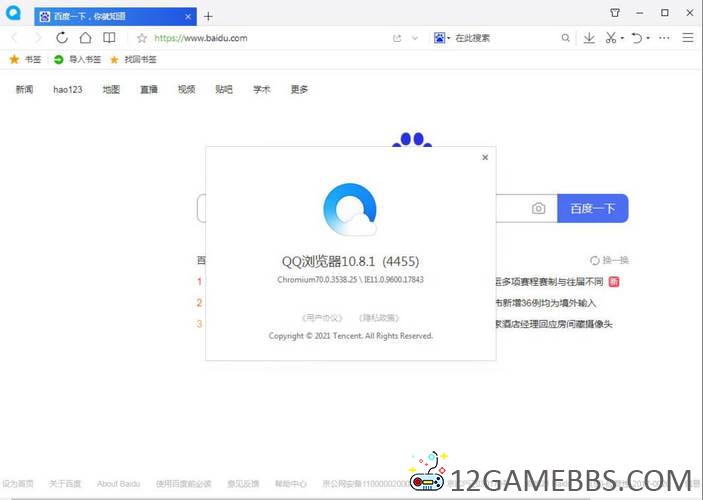Open the downloads icon
Viewport: 703px width, 500px height.
click(589, 38)
